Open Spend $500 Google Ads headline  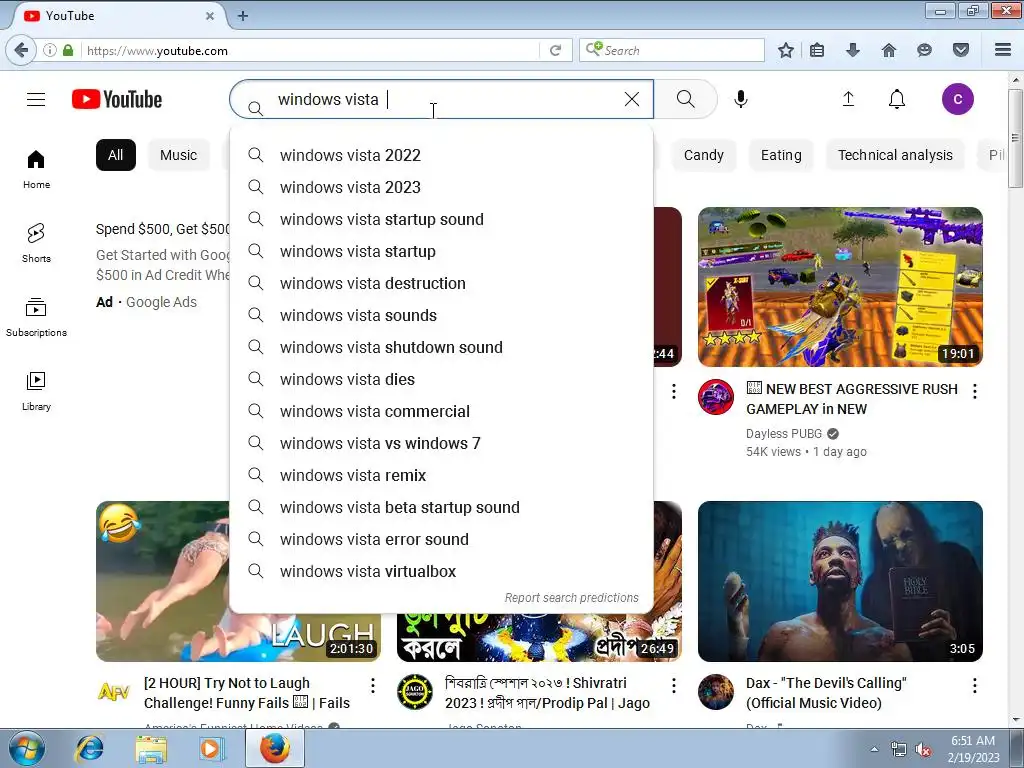pos(163,229)
